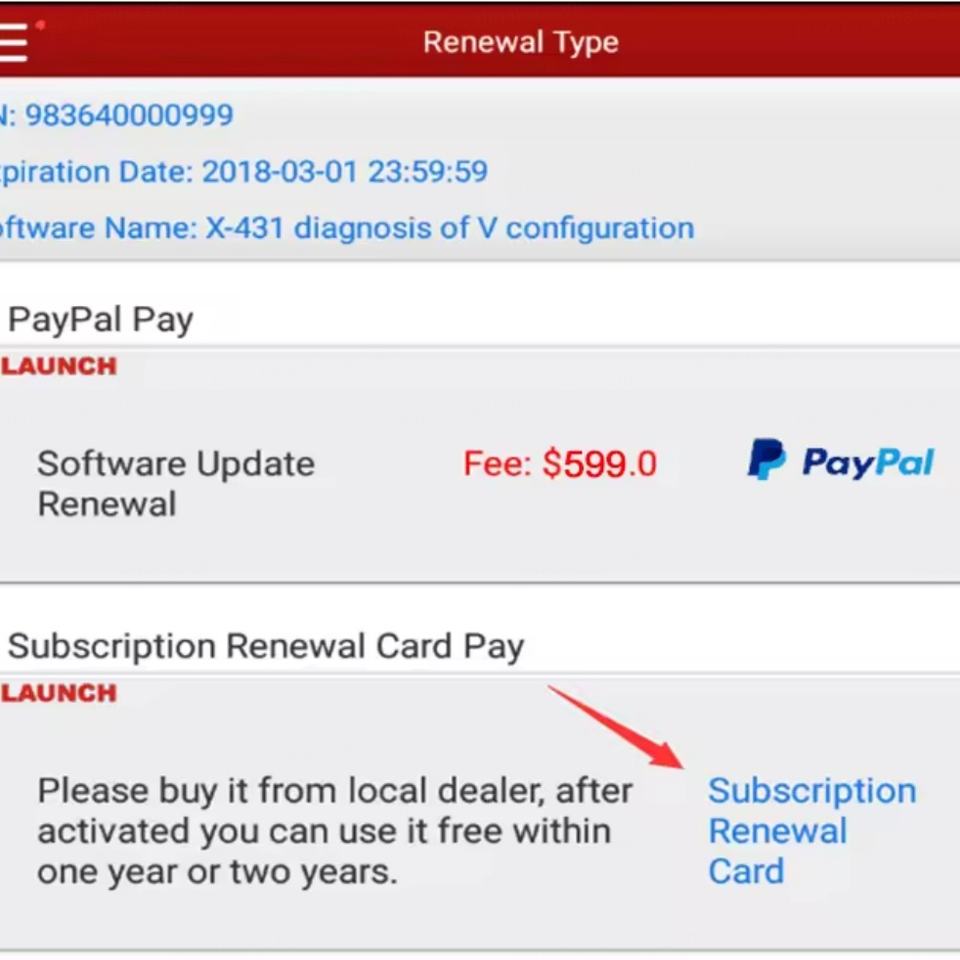Tap the Software Name X-431 diagnosis line
Image resolution: width=960 pixels, height=960 pixels.
click(x=347, y=228)
